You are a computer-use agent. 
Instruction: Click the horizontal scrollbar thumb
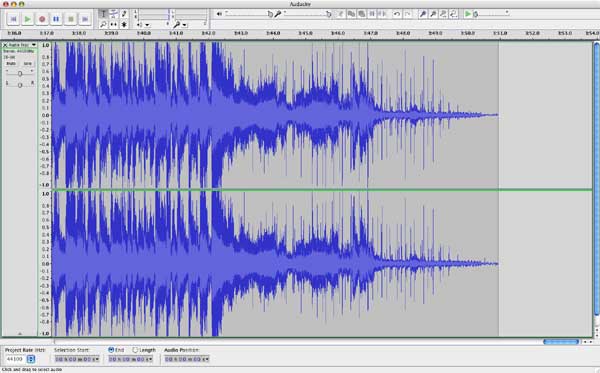click(561, 342)
